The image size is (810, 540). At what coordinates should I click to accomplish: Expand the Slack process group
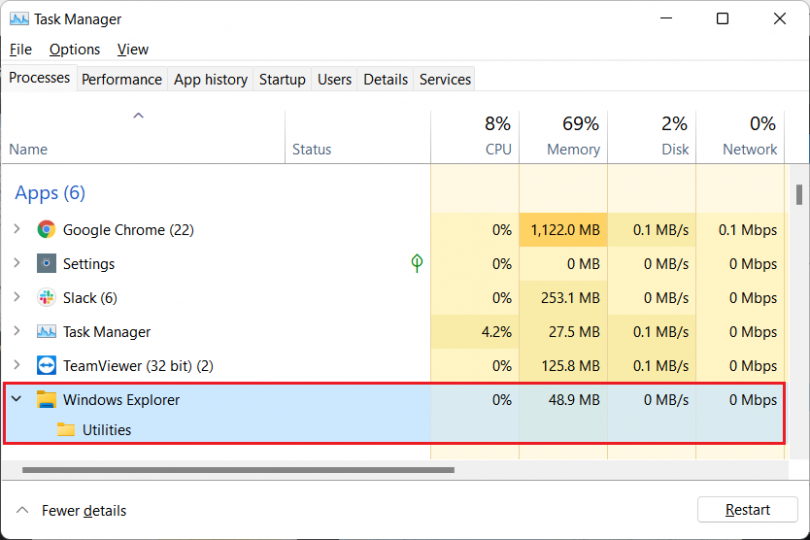point(17,298)
